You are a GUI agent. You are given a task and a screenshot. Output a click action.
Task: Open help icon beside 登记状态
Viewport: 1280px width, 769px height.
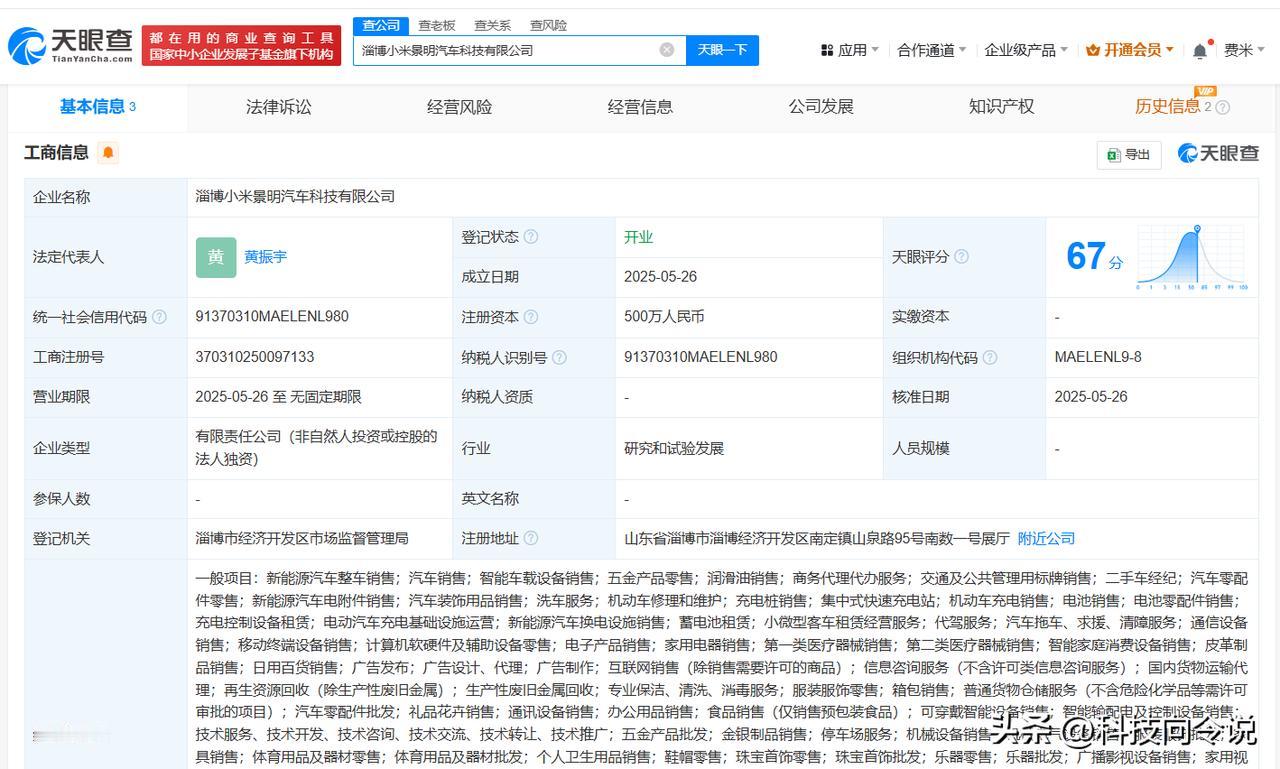531,237
